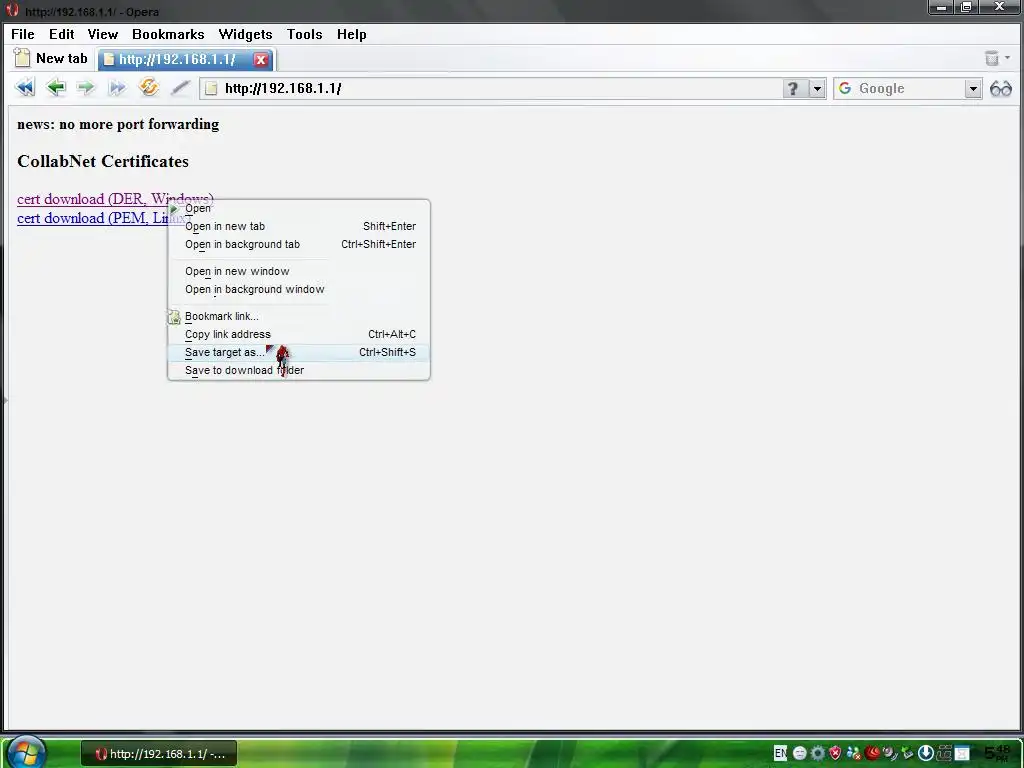Viewport: 1024px width, 768px height.
Task: Open the Bookmarks menu
Action: pos(168,34)
